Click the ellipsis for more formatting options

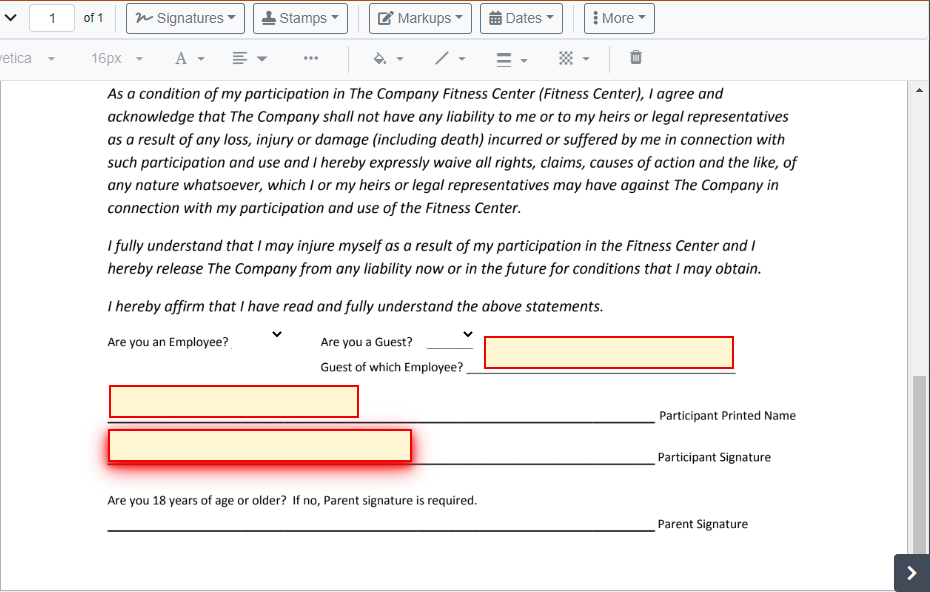(x=311, y=58)
